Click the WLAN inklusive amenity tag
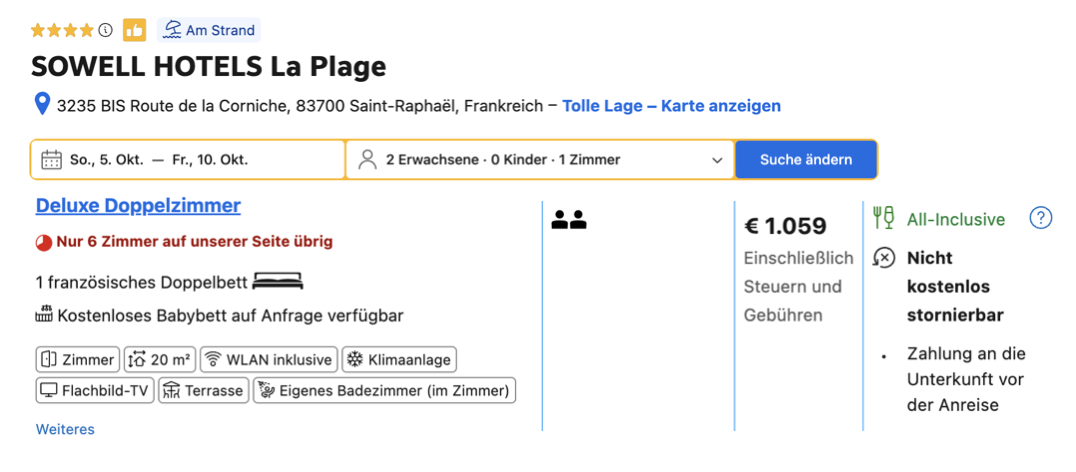 269,359
